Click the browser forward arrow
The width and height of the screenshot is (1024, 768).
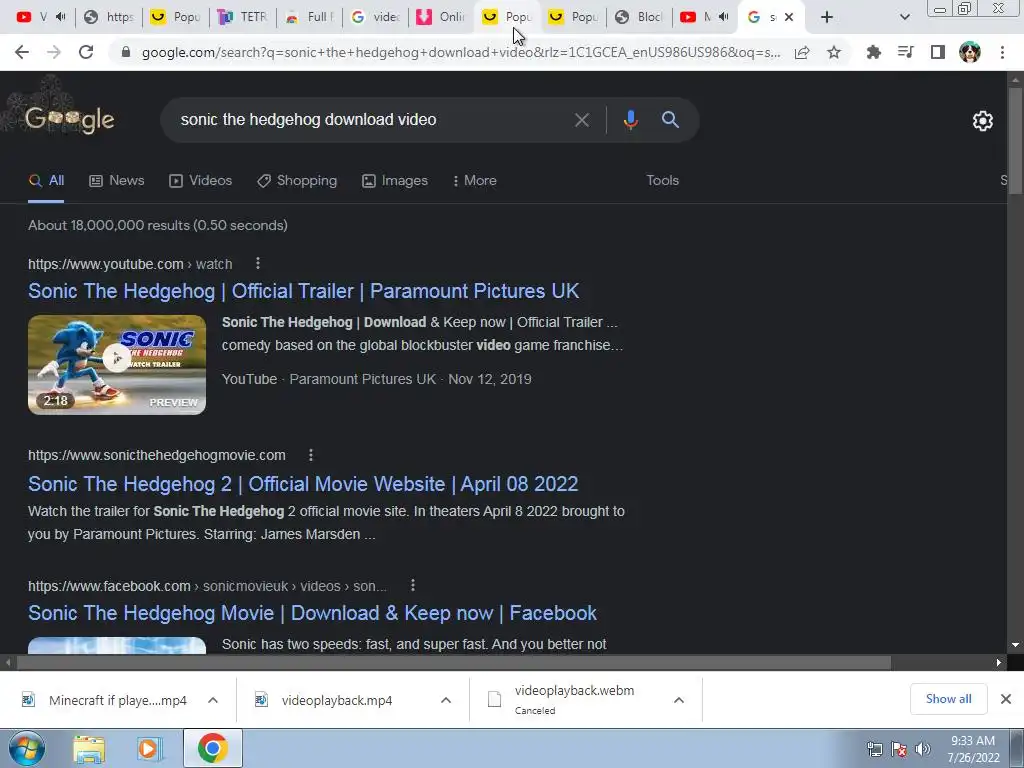pos(54,52)
